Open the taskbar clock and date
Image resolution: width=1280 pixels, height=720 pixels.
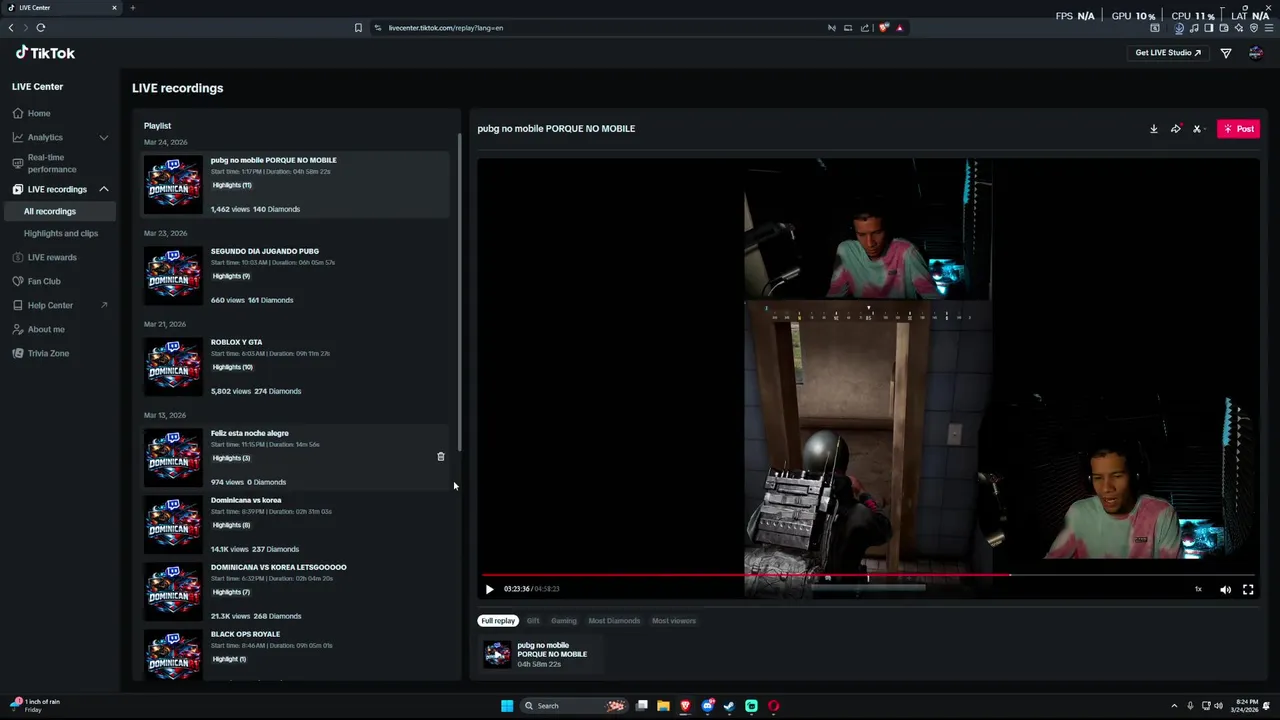coord(1247,706)
